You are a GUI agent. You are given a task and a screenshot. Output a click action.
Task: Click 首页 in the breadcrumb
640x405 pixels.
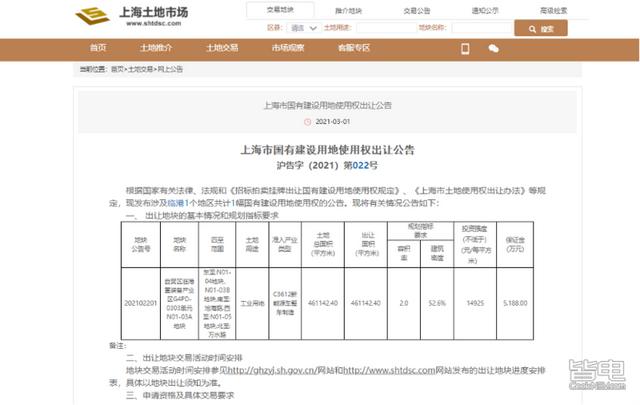point(117,69)
